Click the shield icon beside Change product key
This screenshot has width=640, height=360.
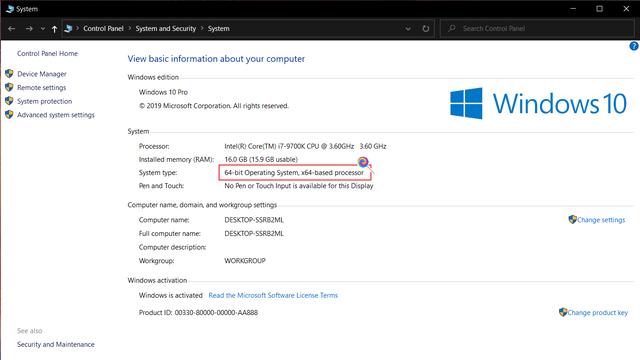[563, 312]
